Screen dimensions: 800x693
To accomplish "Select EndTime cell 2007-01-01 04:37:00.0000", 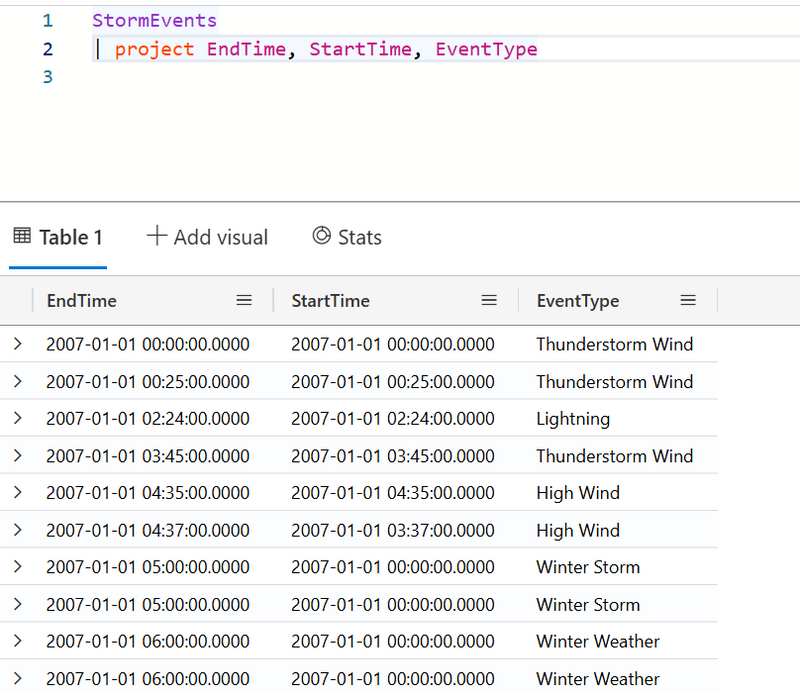I will coord(148,530).
